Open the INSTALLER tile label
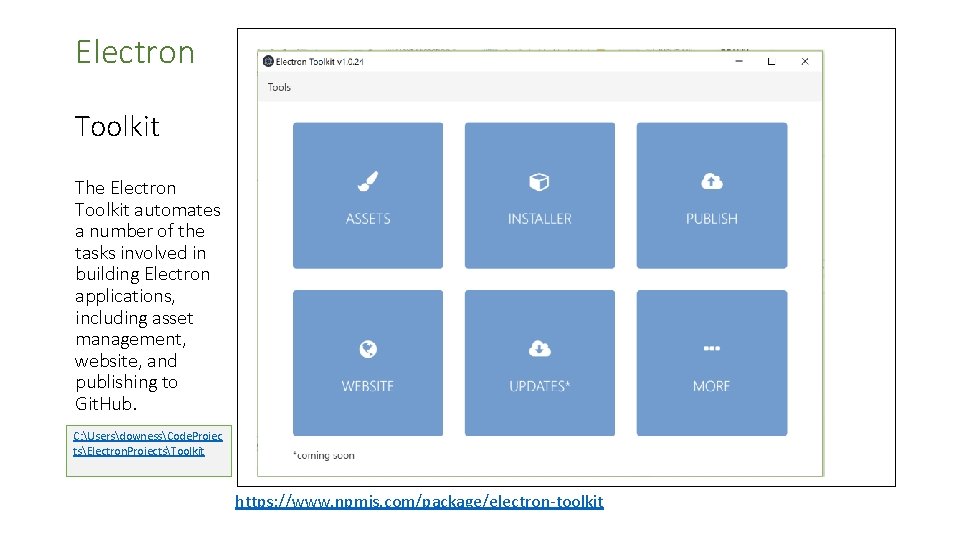 pyautogui.click(x=539, y=219)
